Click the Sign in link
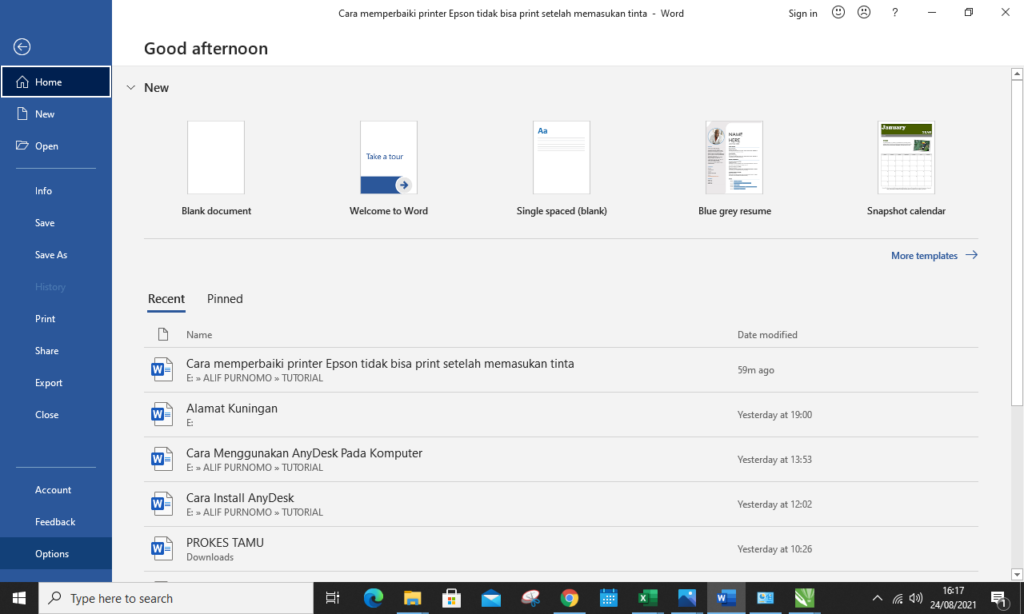This screenshot has height=614, width=1024. 803,13
